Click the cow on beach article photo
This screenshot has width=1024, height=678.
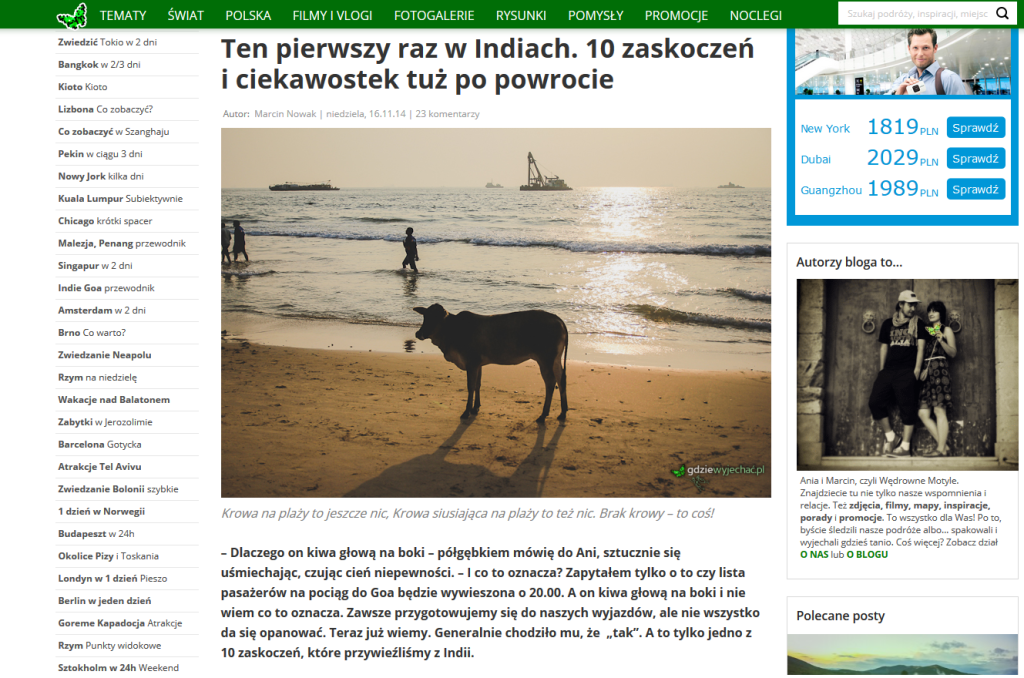point(496,312)
